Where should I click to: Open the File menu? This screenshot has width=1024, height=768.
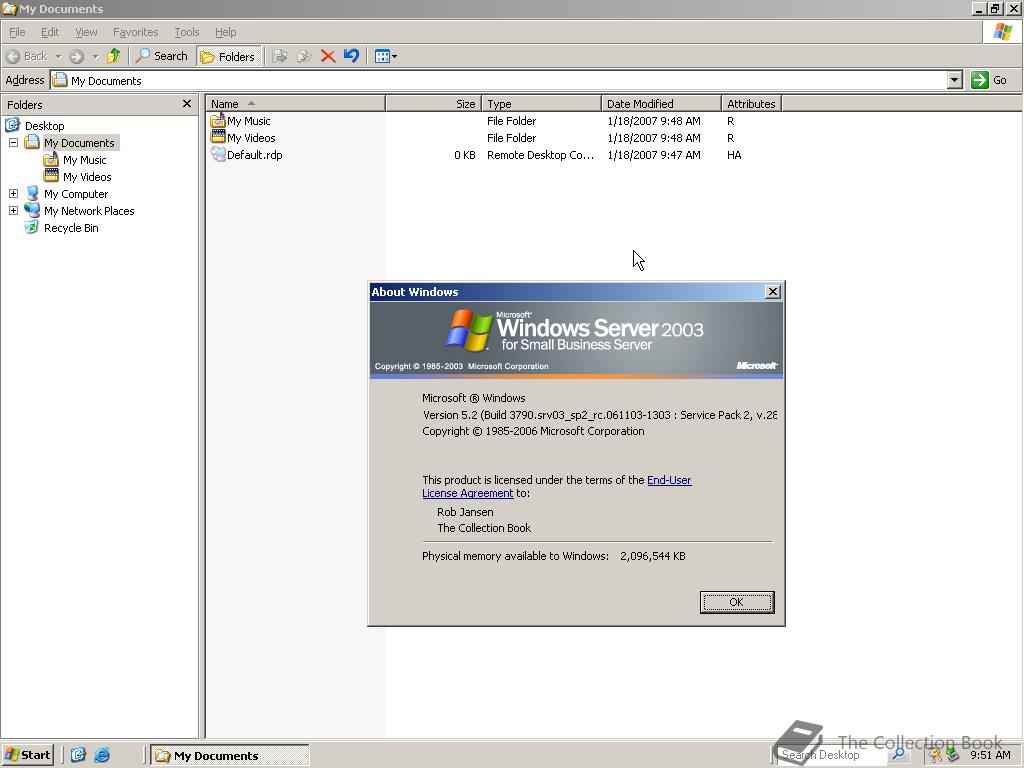pos(17,32)
